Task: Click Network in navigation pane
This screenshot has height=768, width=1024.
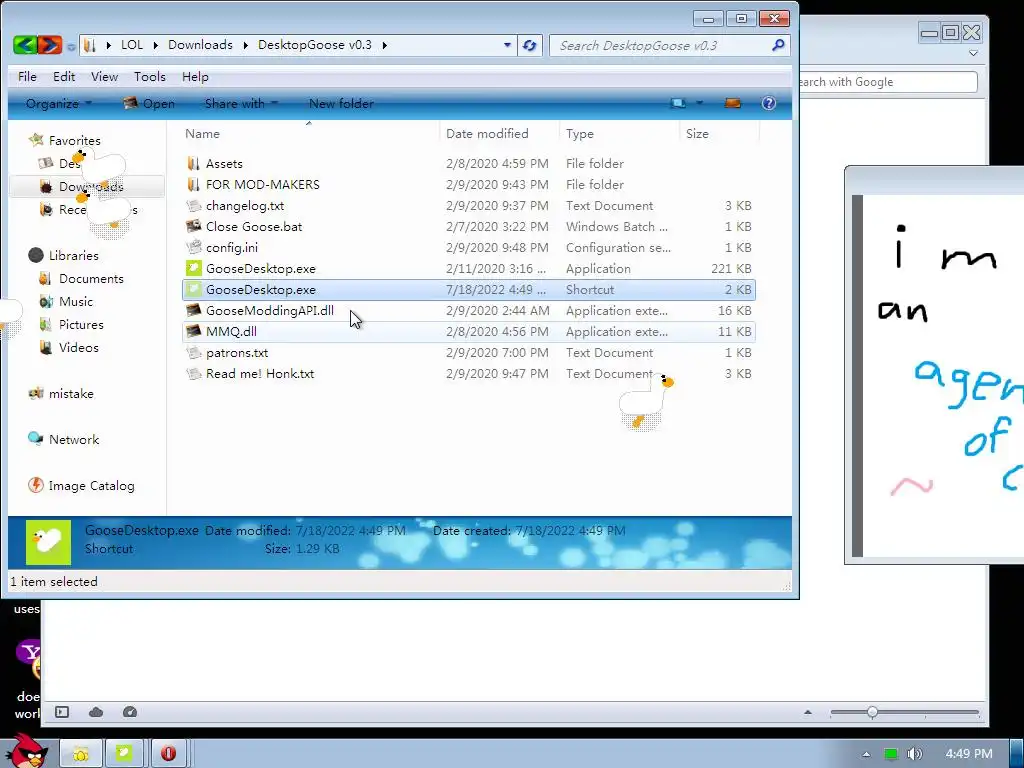Action: (74, 440)
